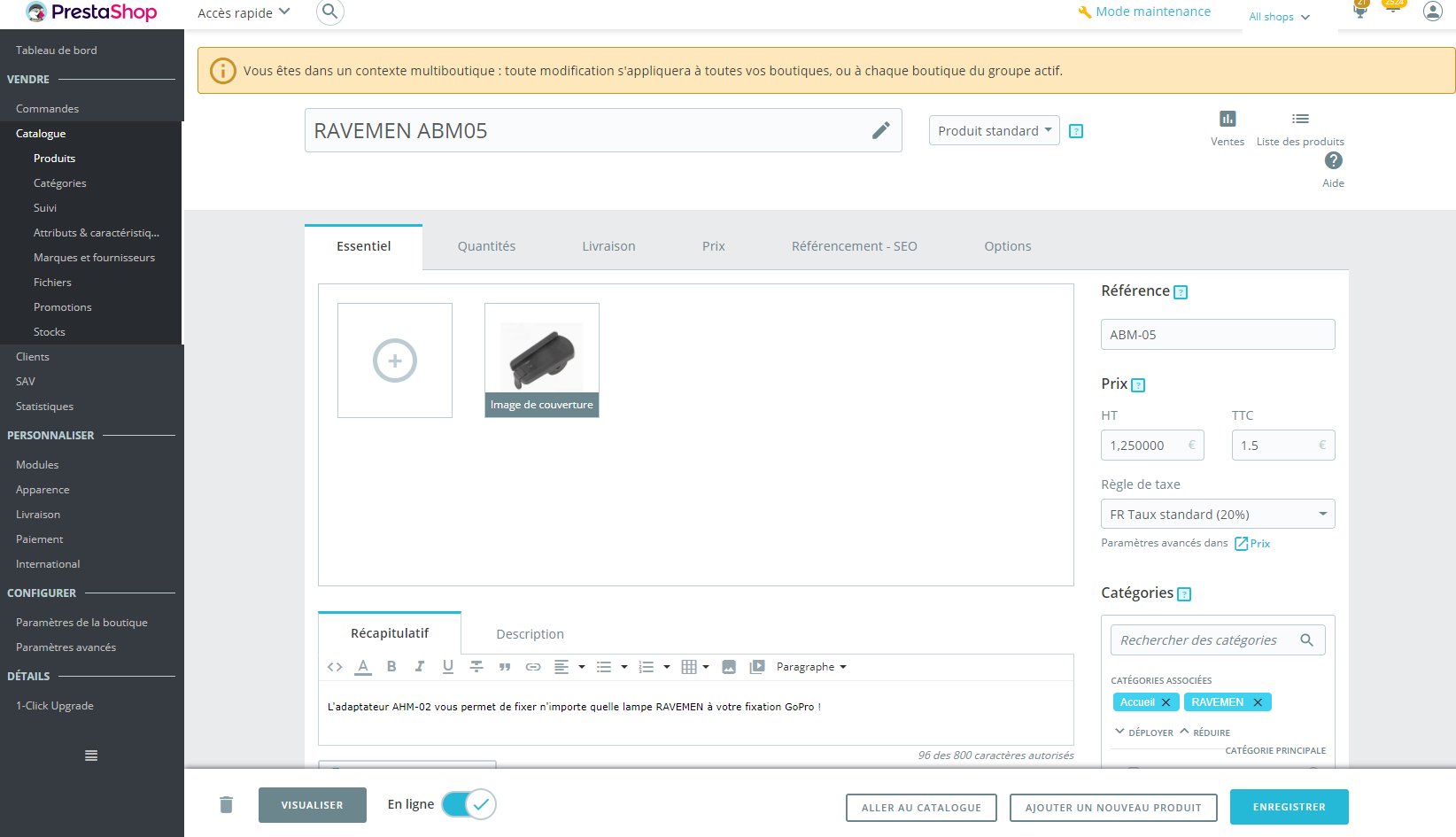Switch to the Quantités tab
Screen dimensions: 1456x837
pyautogui.click(x=486, y=246)
